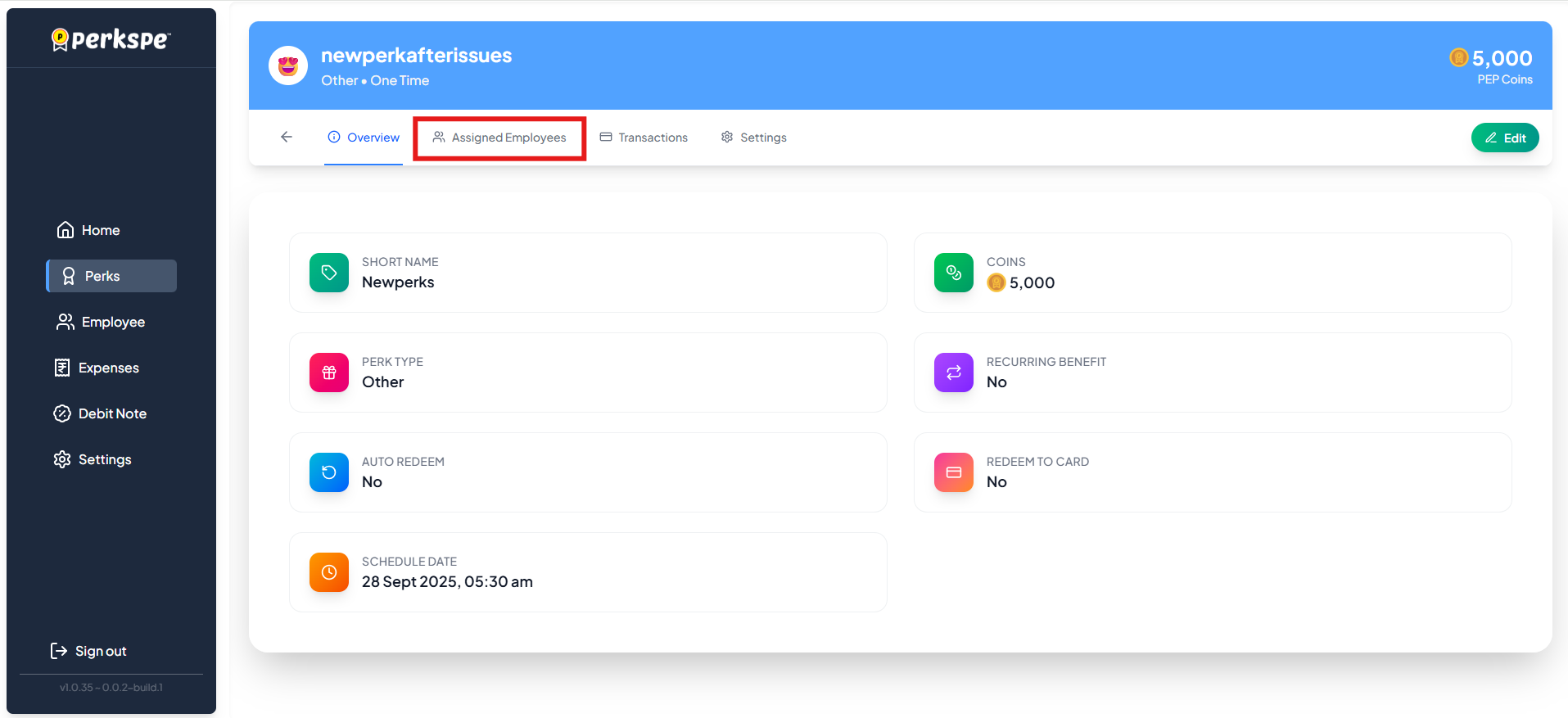Open the Assigned Employees tab
Viewport: 1568px width, 718px height.
click(499, 138)
